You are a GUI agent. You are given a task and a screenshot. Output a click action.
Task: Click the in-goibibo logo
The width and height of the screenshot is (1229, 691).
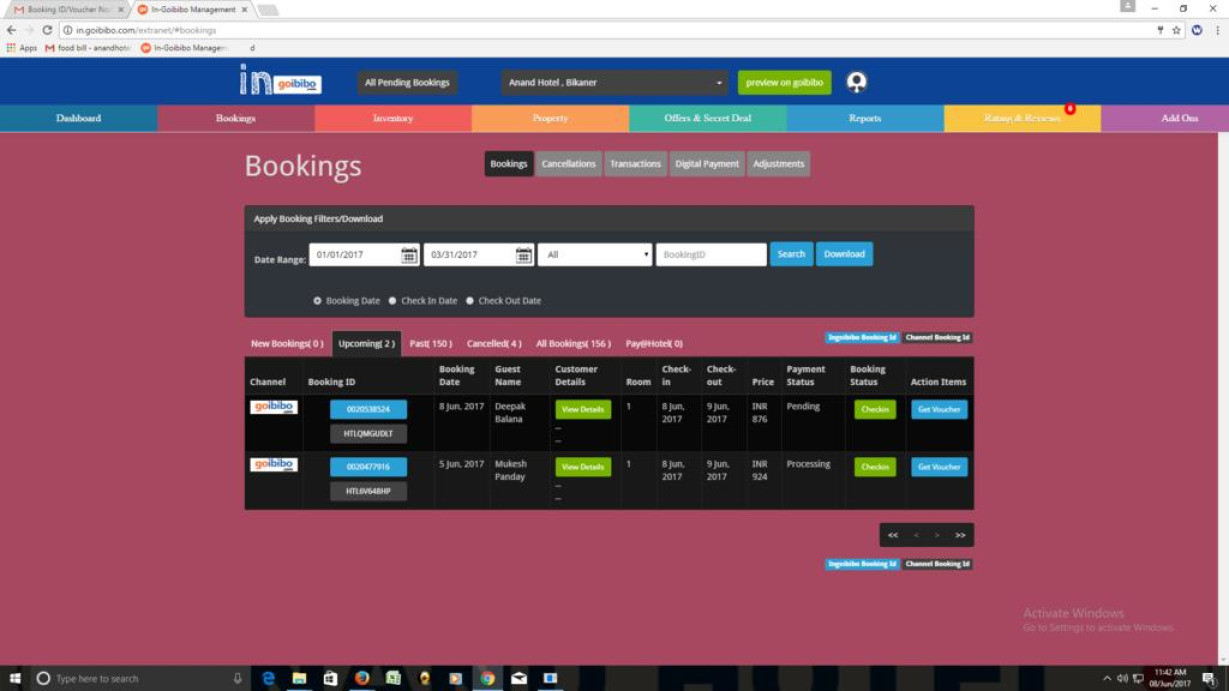pyautogui.click(x=281, y=81)
